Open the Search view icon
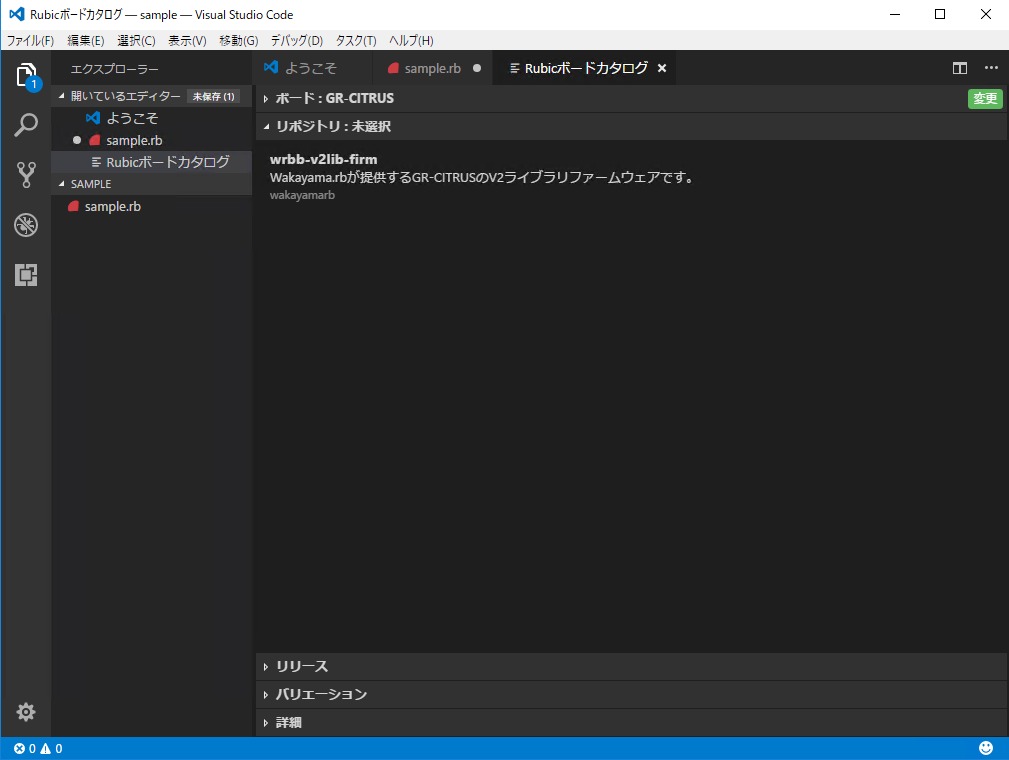 click(26, 125)
